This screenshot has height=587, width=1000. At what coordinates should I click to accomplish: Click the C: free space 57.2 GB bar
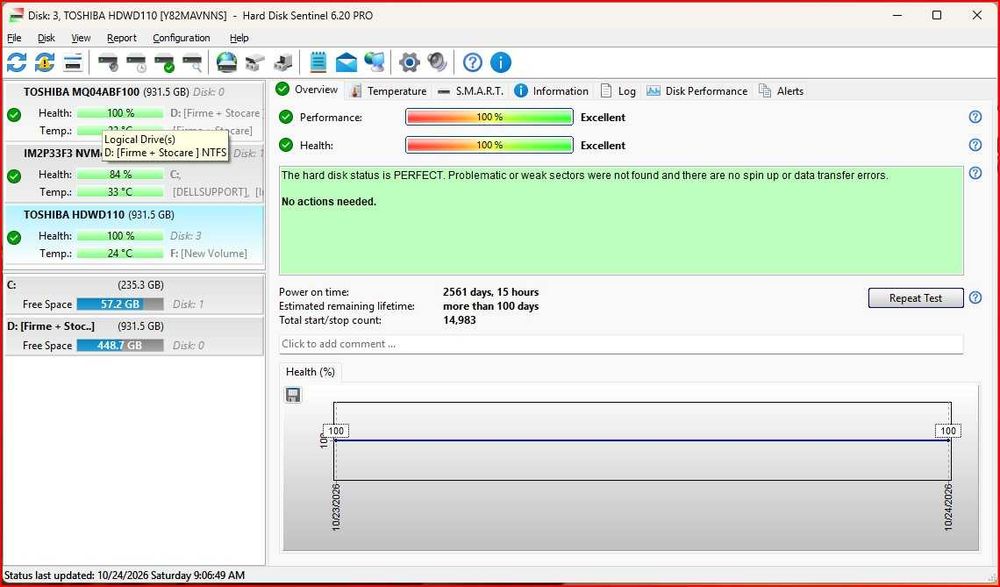120,304
